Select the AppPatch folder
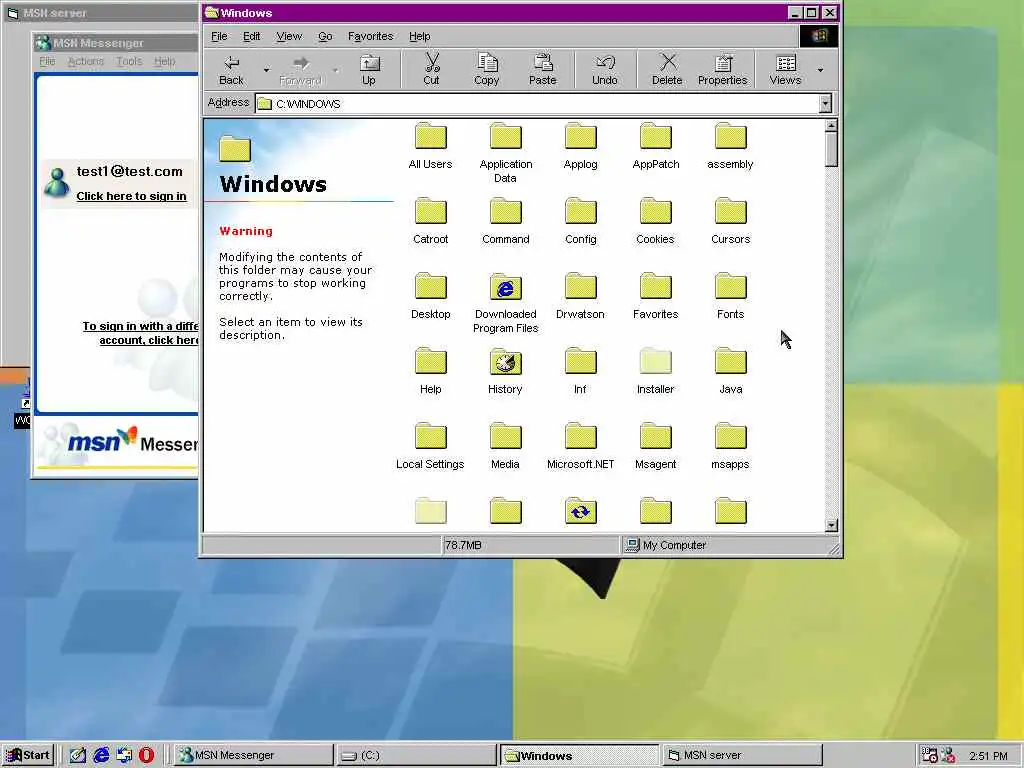The height and width of the screenshot is (768, 1024). coord(656,146)
